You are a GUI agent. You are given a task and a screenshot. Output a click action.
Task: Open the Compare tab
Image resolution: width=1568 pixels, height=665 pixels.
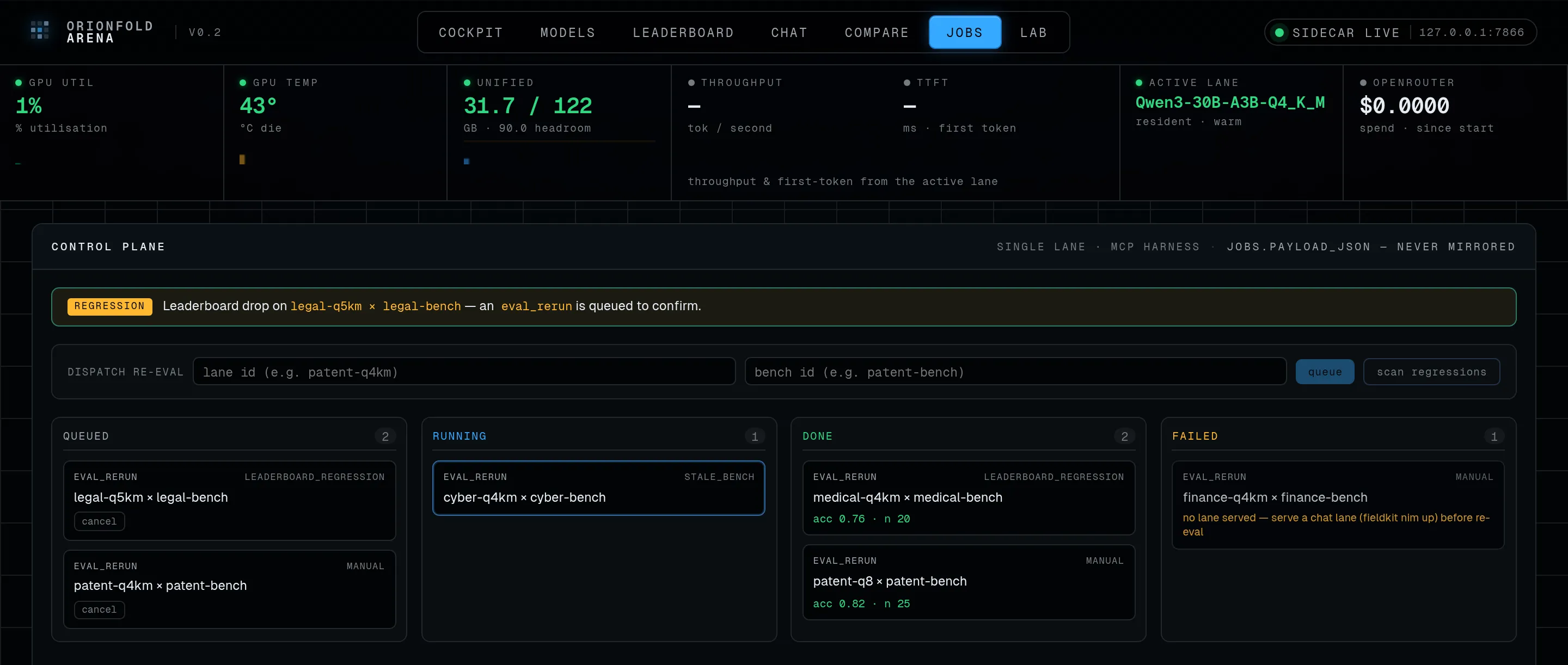click(877, 32)
